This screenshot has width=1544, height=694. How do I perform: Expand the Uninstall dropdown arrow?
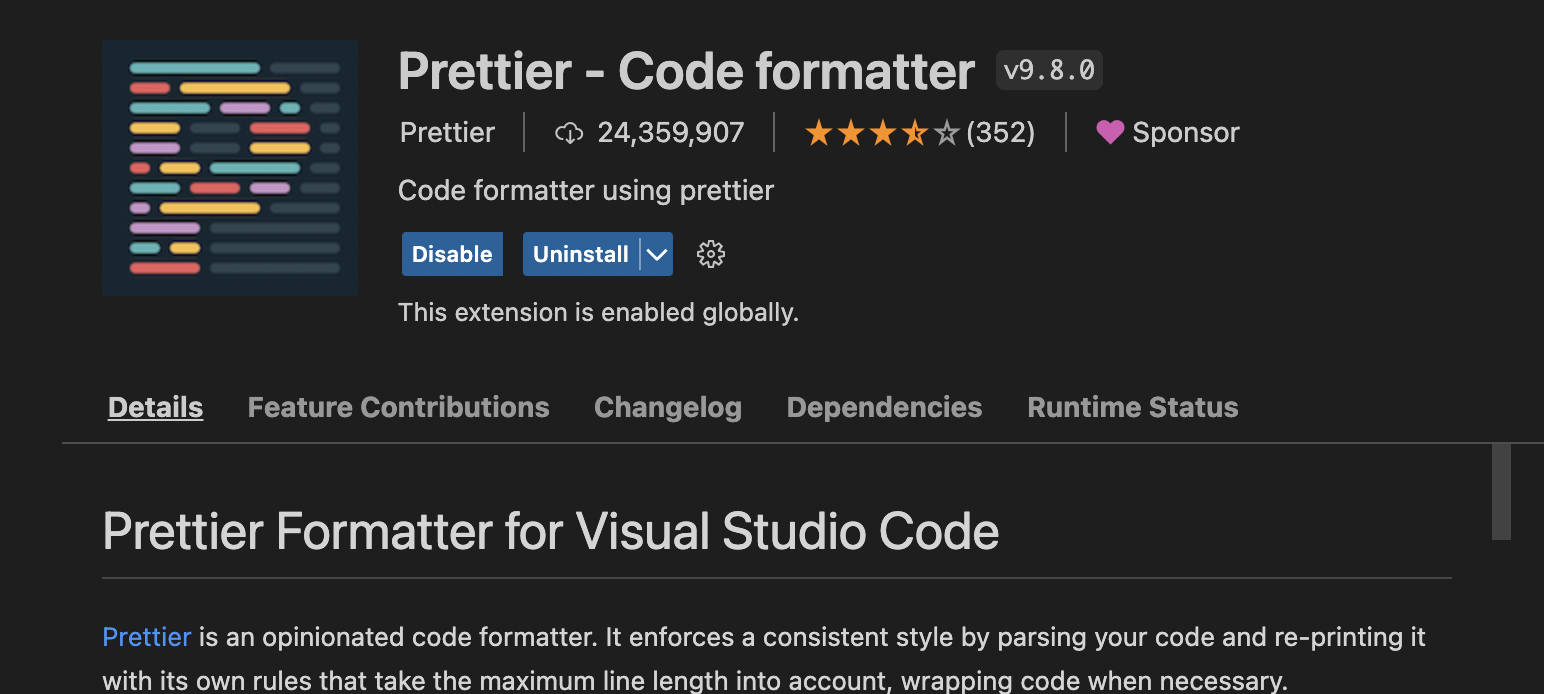(657, 254)
